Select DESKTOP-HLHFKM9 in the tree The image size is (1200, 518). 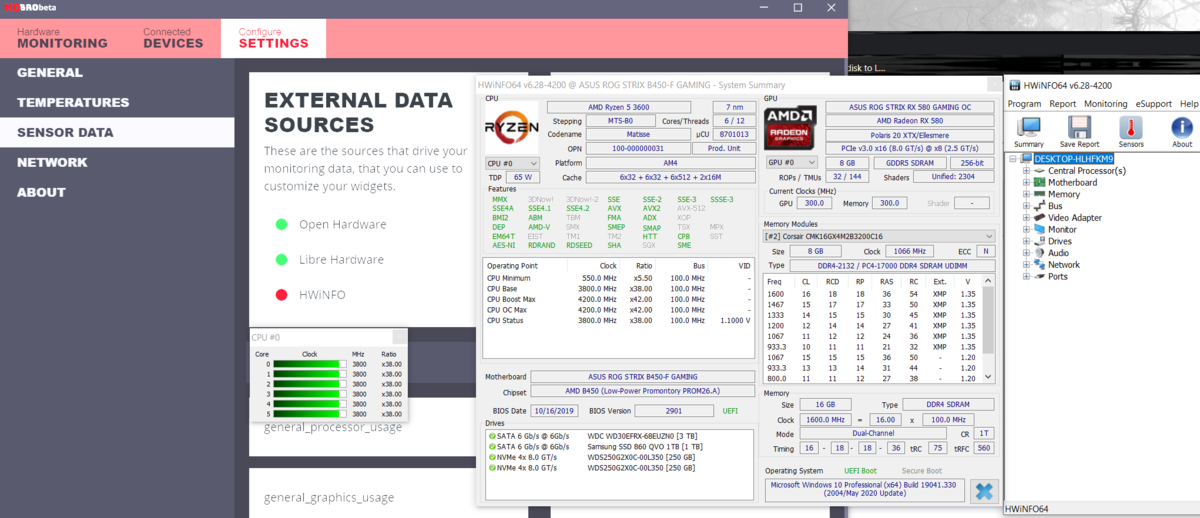pyautogui.click(x=1072, y=159)
